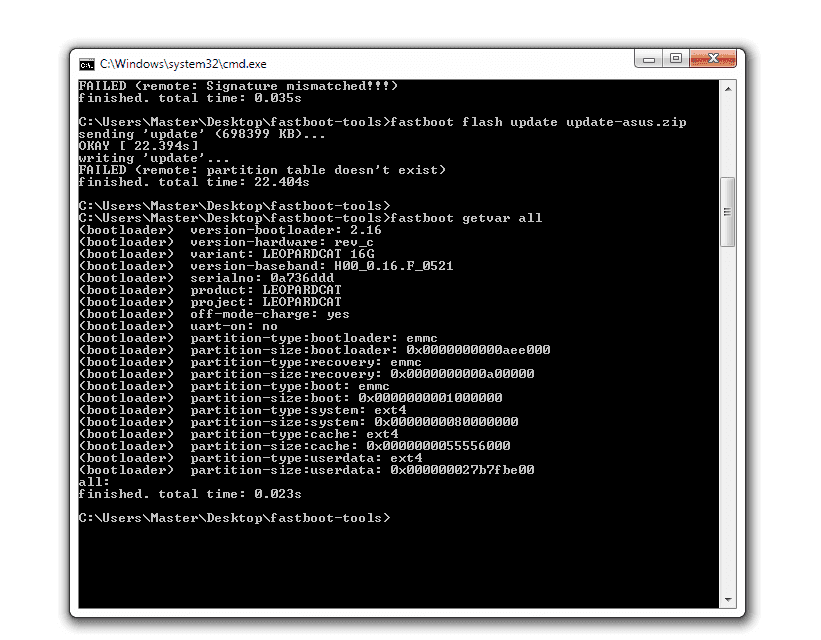Click the 'fastboot getvar all' command line
The height and width of the screenshot is (640, 821).
(x=310, y=218)
